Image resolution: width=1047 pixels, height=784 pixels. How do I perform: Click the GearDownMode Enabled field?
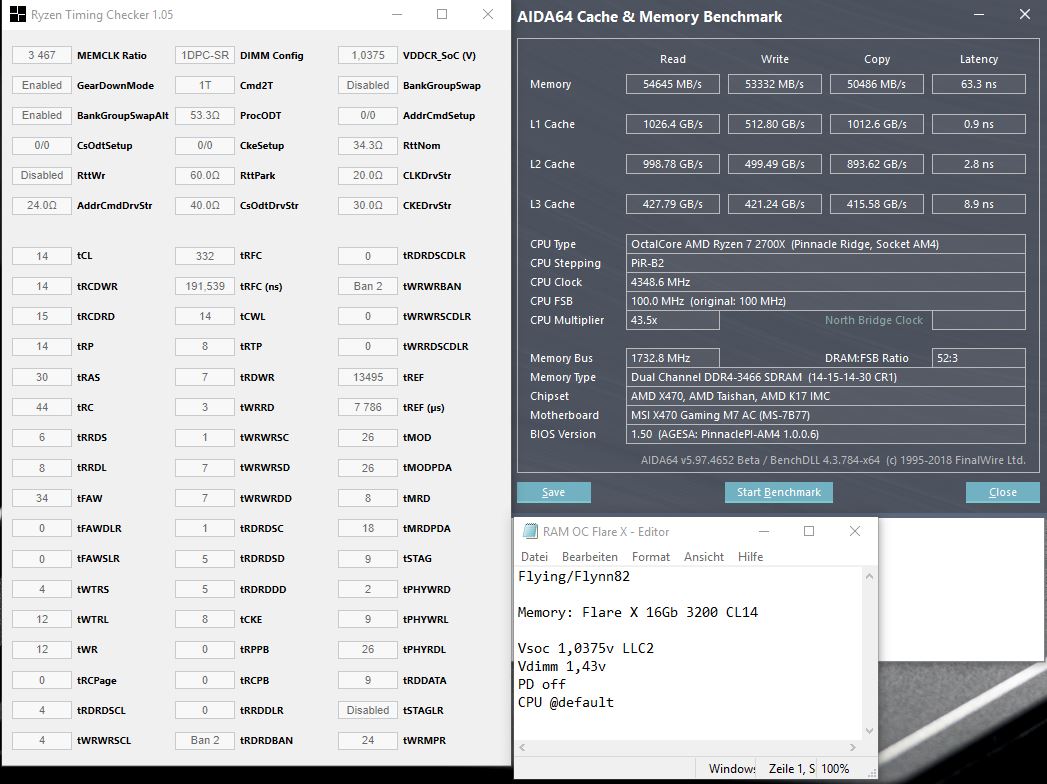(41, 85)
